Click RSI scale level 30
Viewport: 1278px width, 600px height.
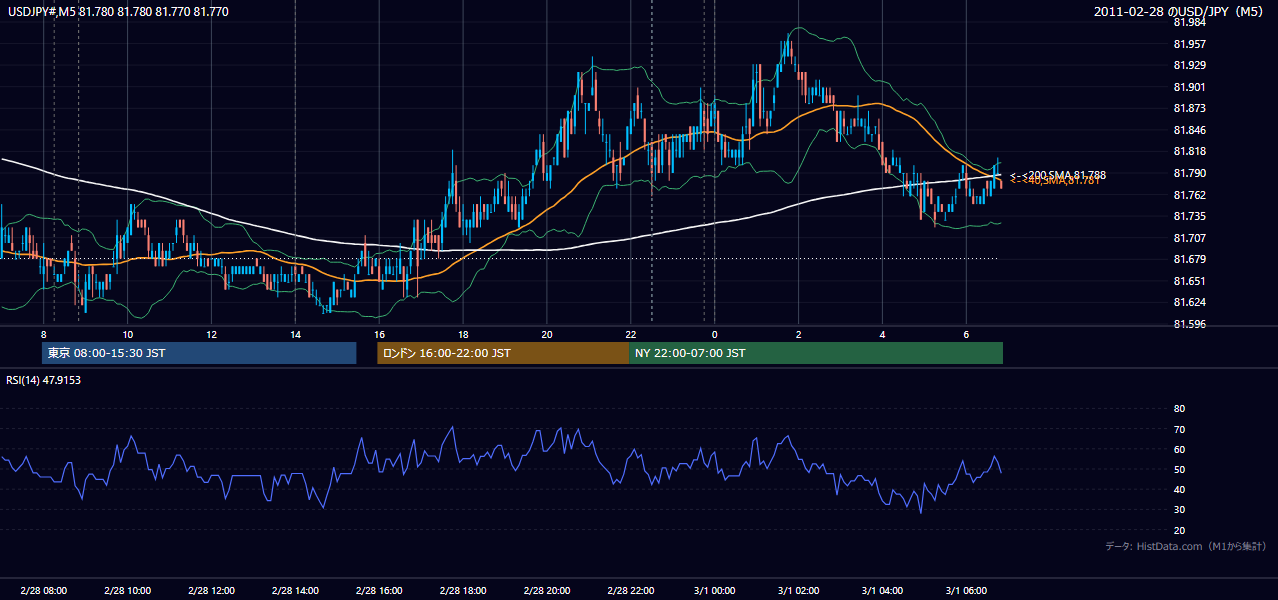click(x=1179, y=510)
